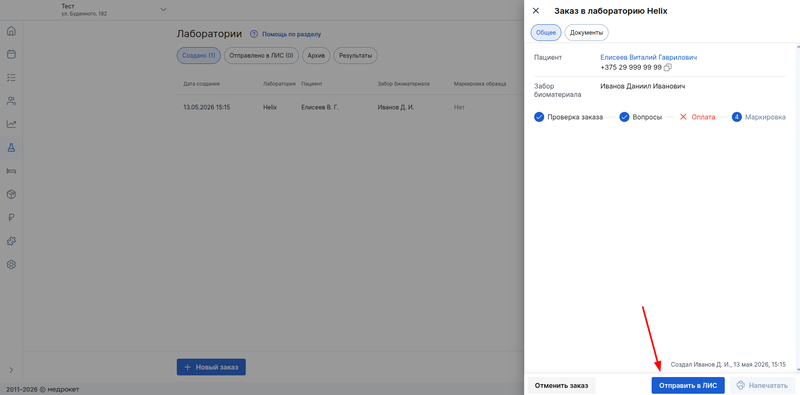Click the Лаборатория column header
Image resolution: width=800 pixels, height=395 pixels.
pyautogui.click(x=279, y=84)
